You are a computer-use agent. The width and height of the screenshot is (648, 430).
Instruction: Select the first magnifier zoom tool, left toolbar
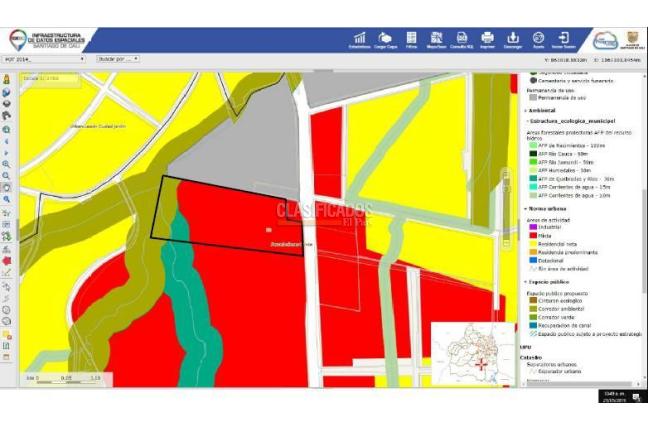[7, 164]
